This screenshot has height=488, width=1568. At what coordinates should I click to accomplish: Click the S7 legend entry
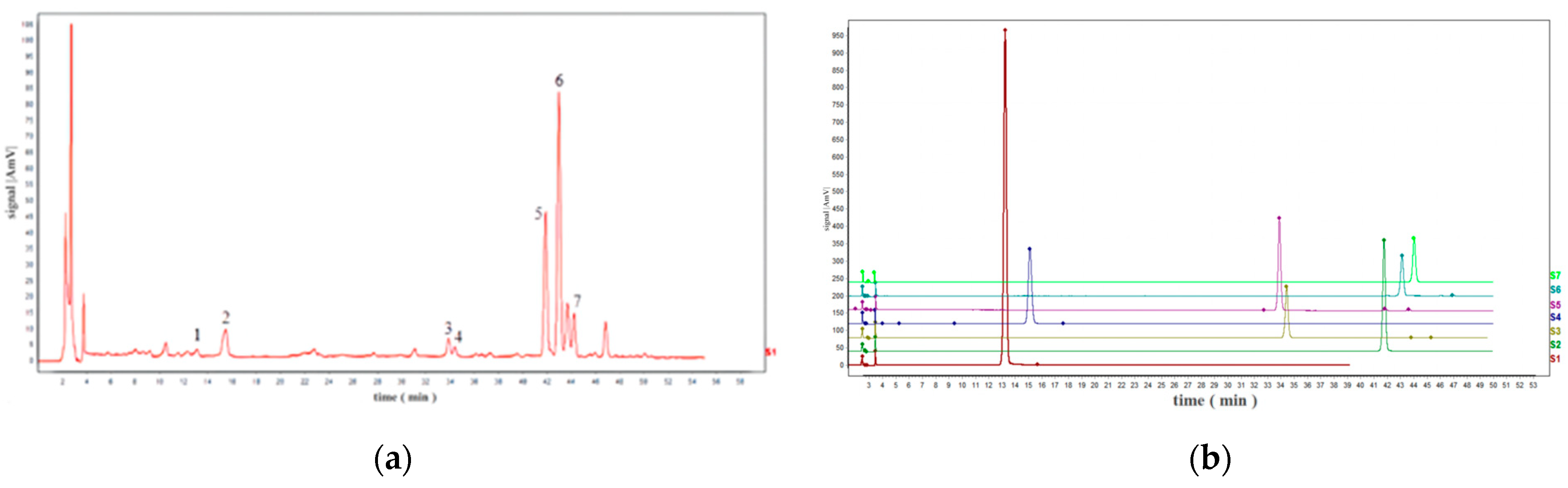point(1555,275)
